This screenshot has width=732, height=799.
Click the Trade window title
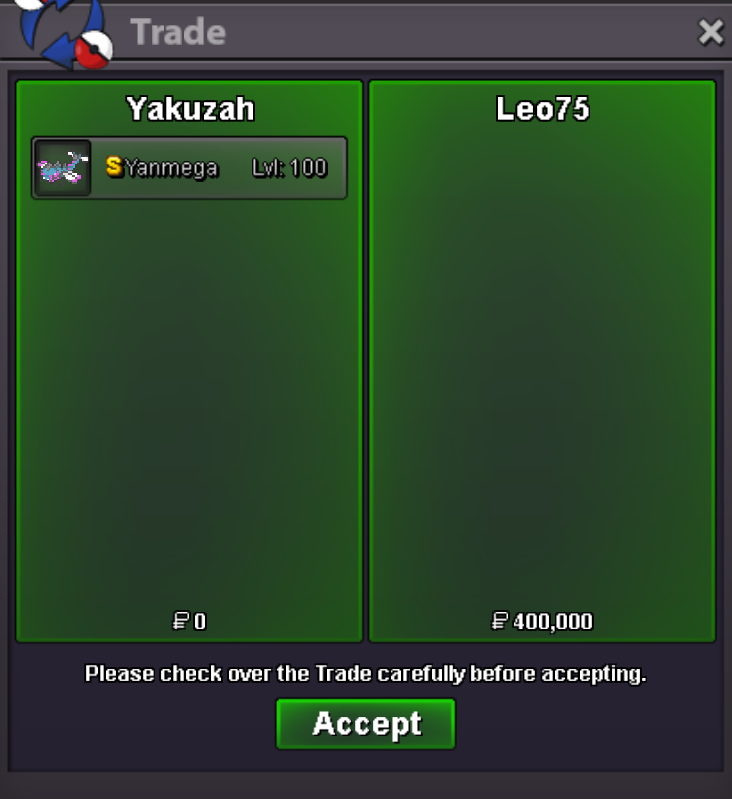[178, 32]
